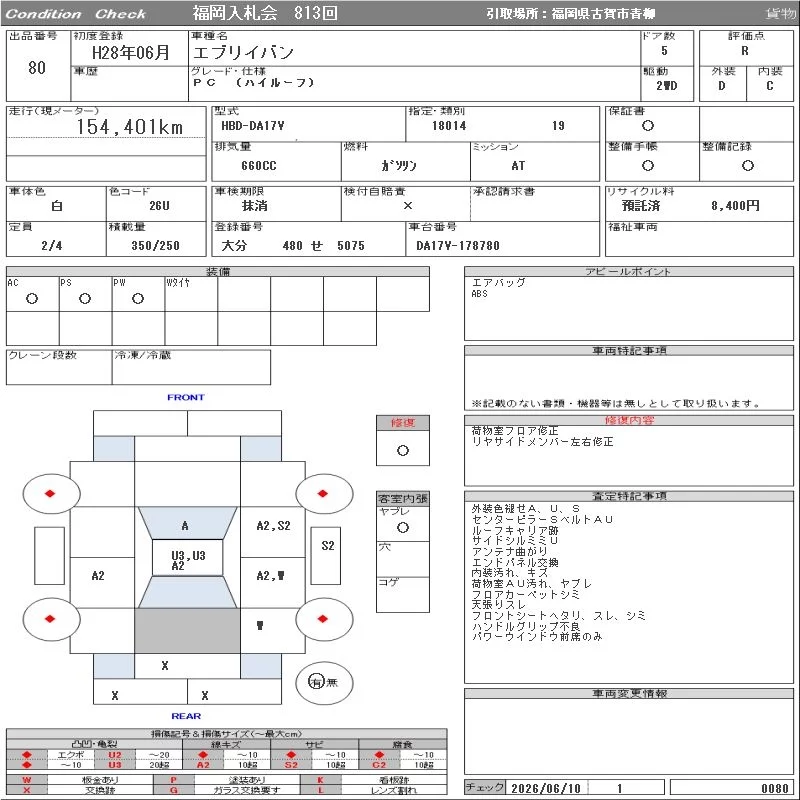
Task: Click the seating capacity 2/4
Action: pyautogui.click(x=52, y=245)
